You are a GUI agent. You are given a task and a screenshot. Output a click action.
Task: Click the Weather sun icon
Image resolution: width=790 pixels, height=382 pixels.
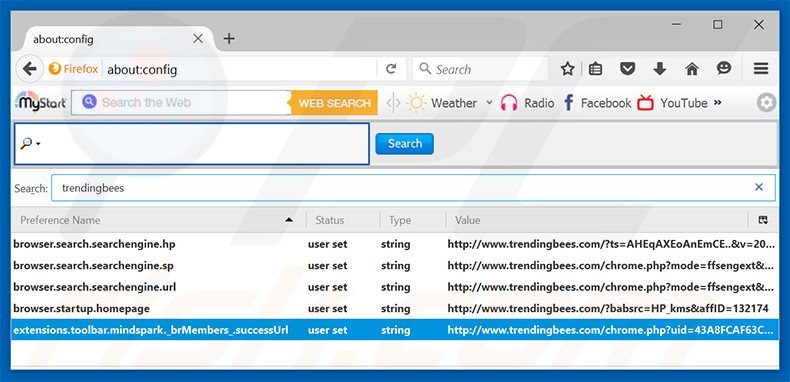click(417, 103)
